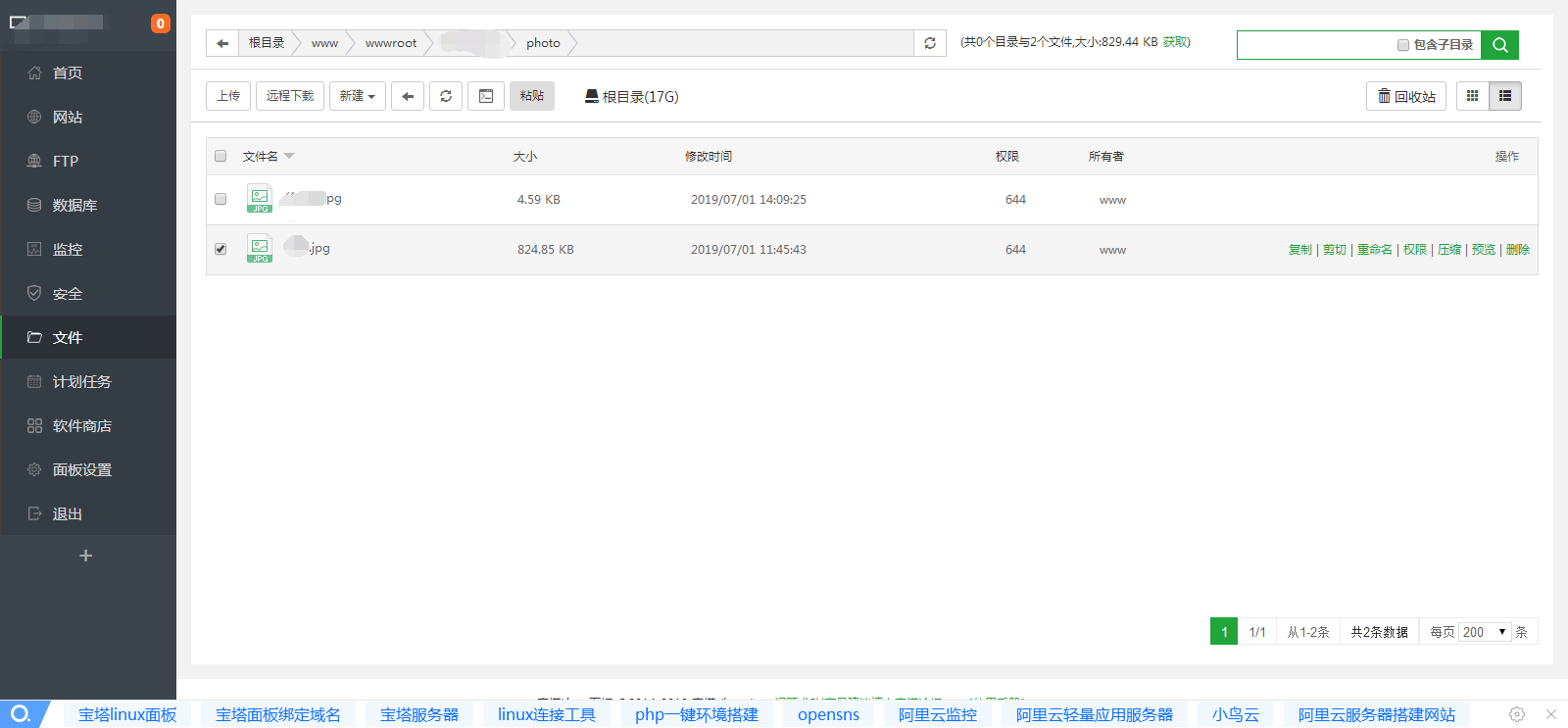Click 复制 for the 824.85 KB file
This screenshot has height=728, width=1568.
pyautogui.click(x=1300, y=250)
